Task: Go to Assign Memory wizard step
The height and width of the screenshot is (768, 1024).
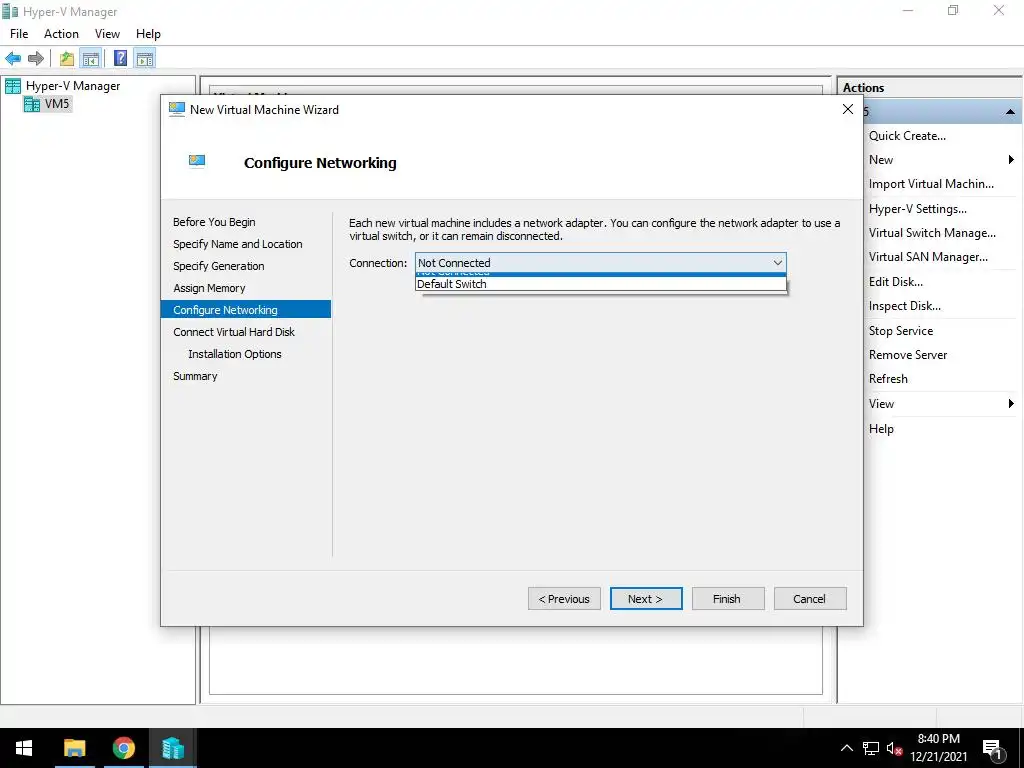Action: point(209,288)
